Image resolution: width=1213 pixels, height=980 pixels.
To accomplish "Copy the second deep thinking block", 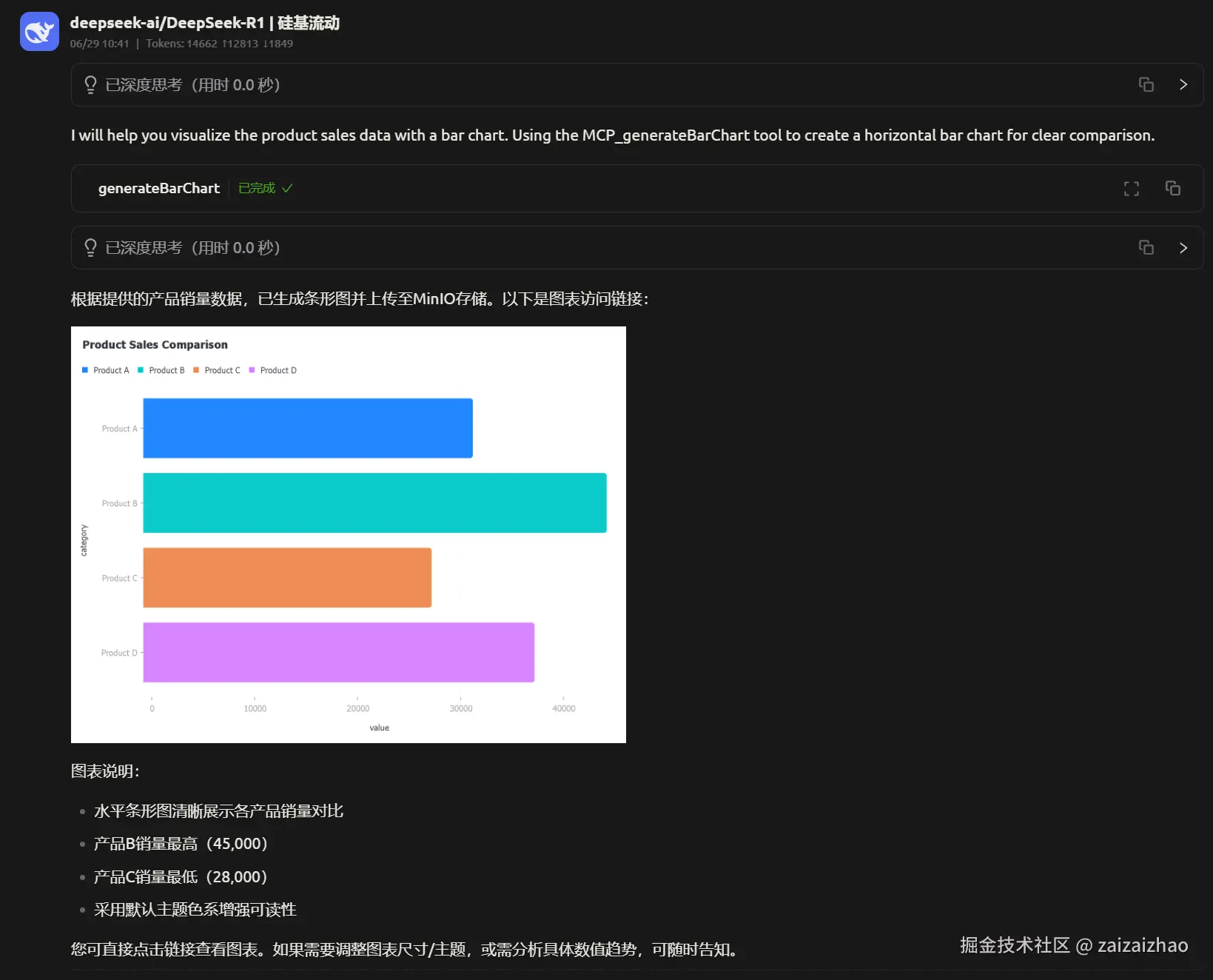I will (x=1146, y=247).
